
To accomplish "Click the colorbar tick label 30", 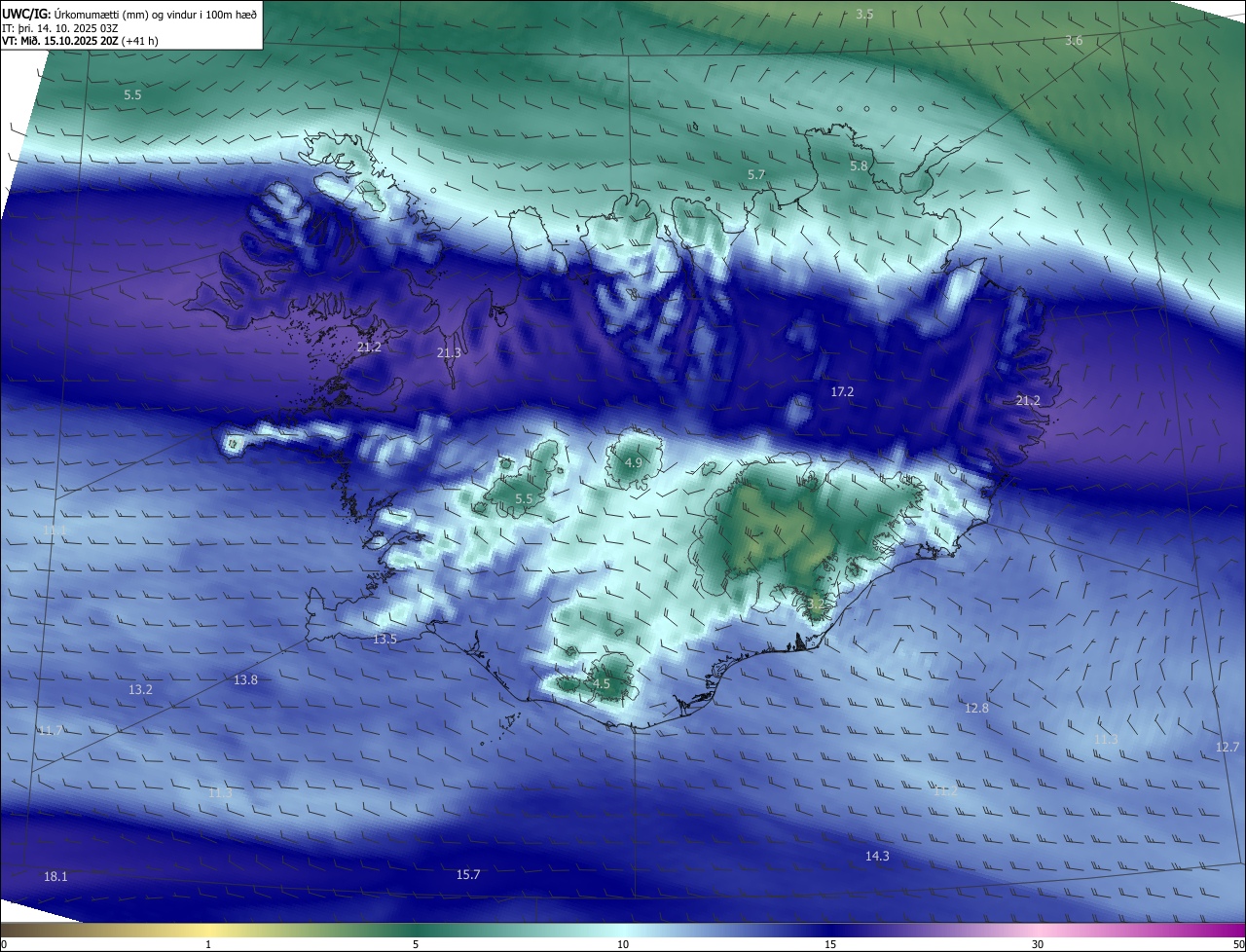I will point(1038,944).
